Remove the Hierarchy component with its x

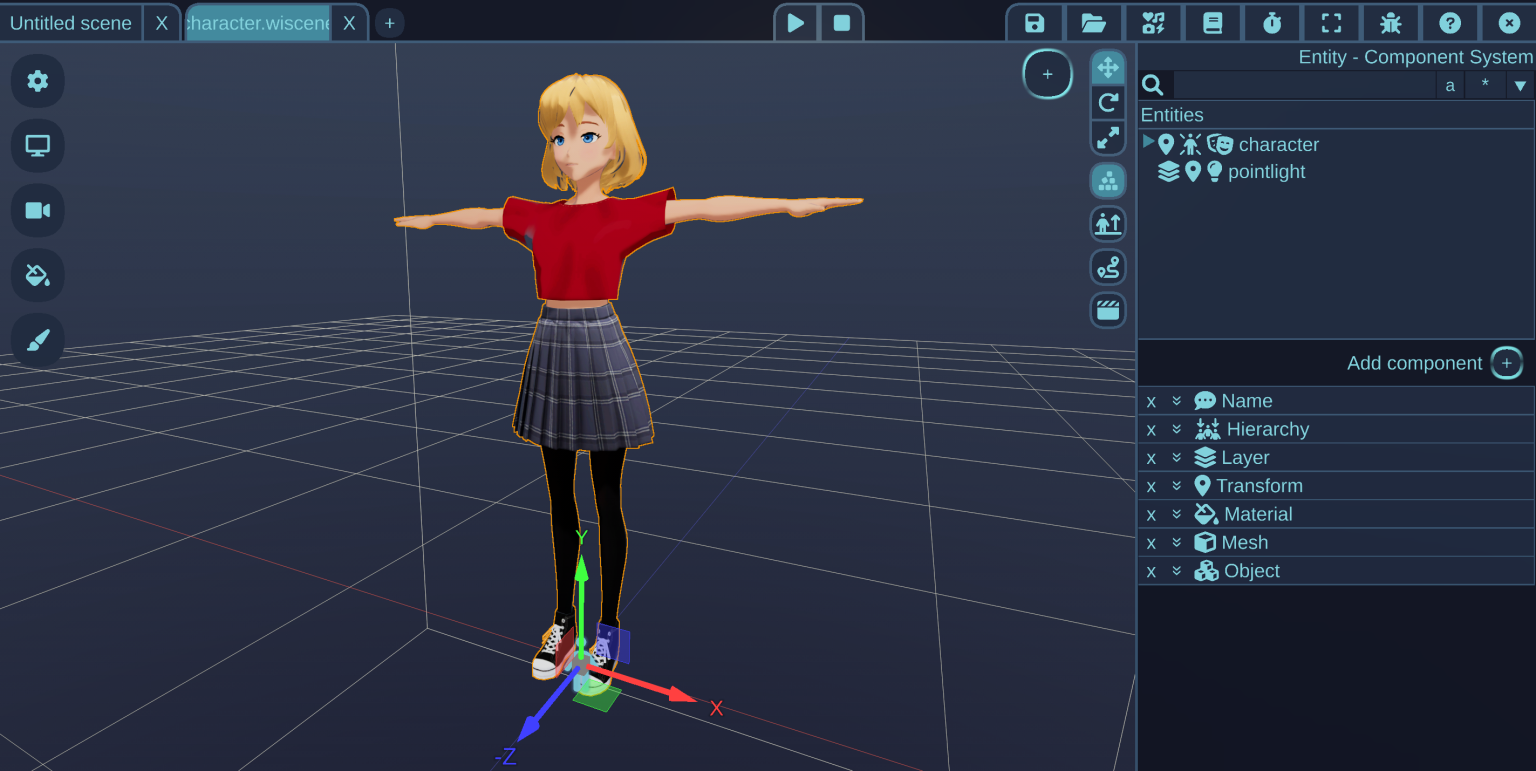click(x=1151, y=430)
